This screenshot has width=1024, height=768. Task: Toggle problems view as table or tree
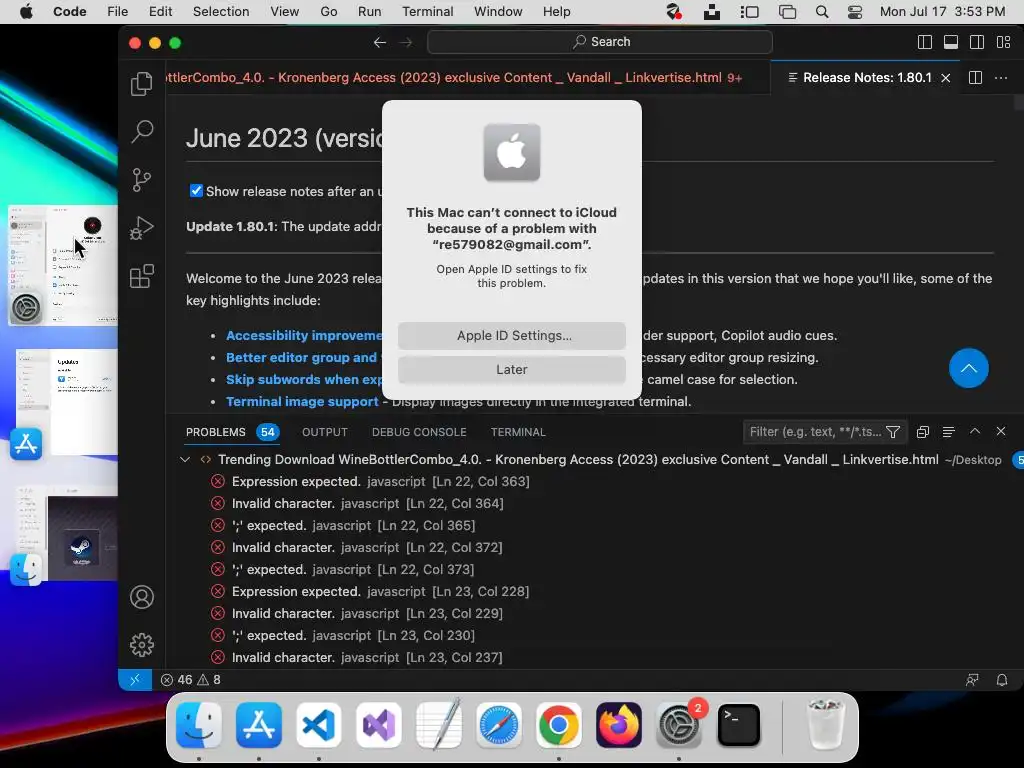tap(949, 432)
